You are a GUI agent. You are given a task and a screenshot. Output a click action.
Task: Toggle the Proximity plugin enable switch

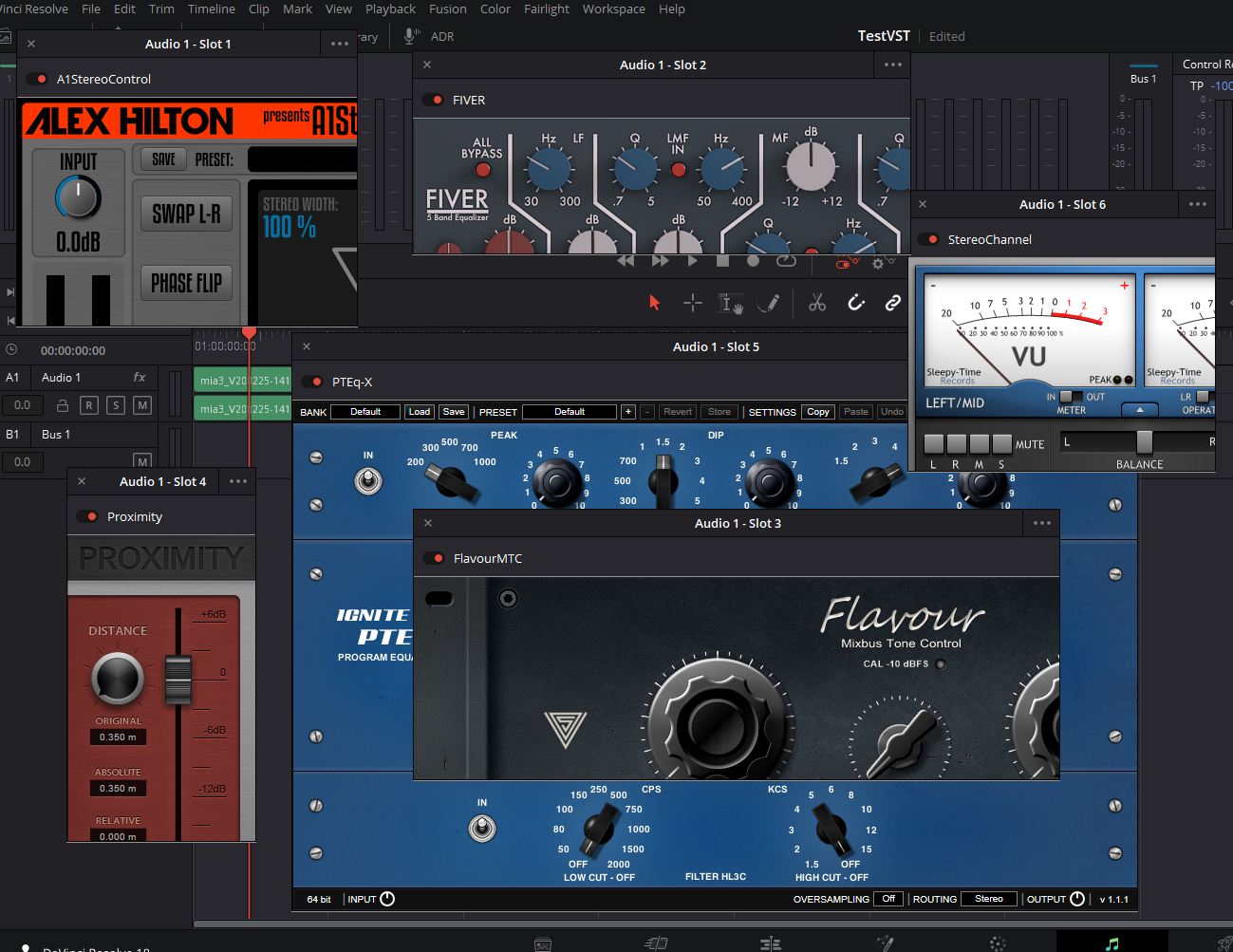87,516
